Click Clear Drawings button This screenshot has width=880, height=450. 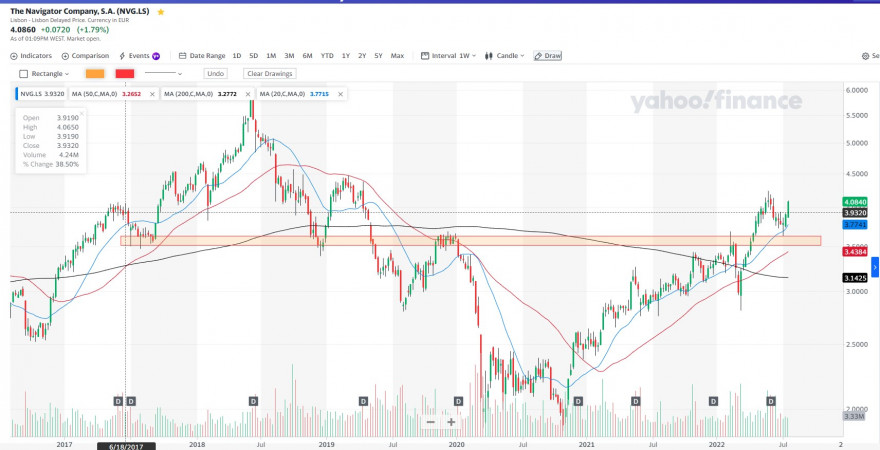[x=270, y=74]
